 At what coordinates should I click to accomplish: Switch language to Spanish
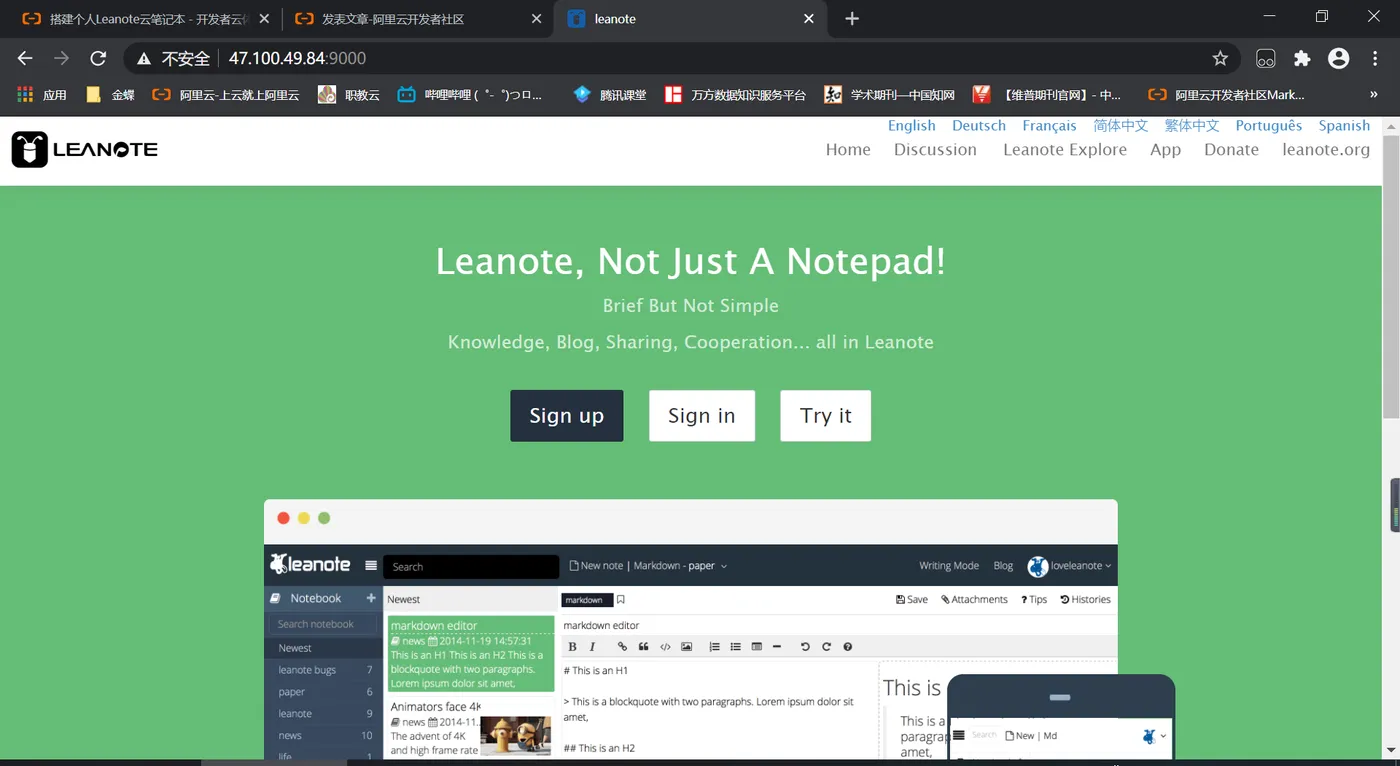pos(1344,126)
